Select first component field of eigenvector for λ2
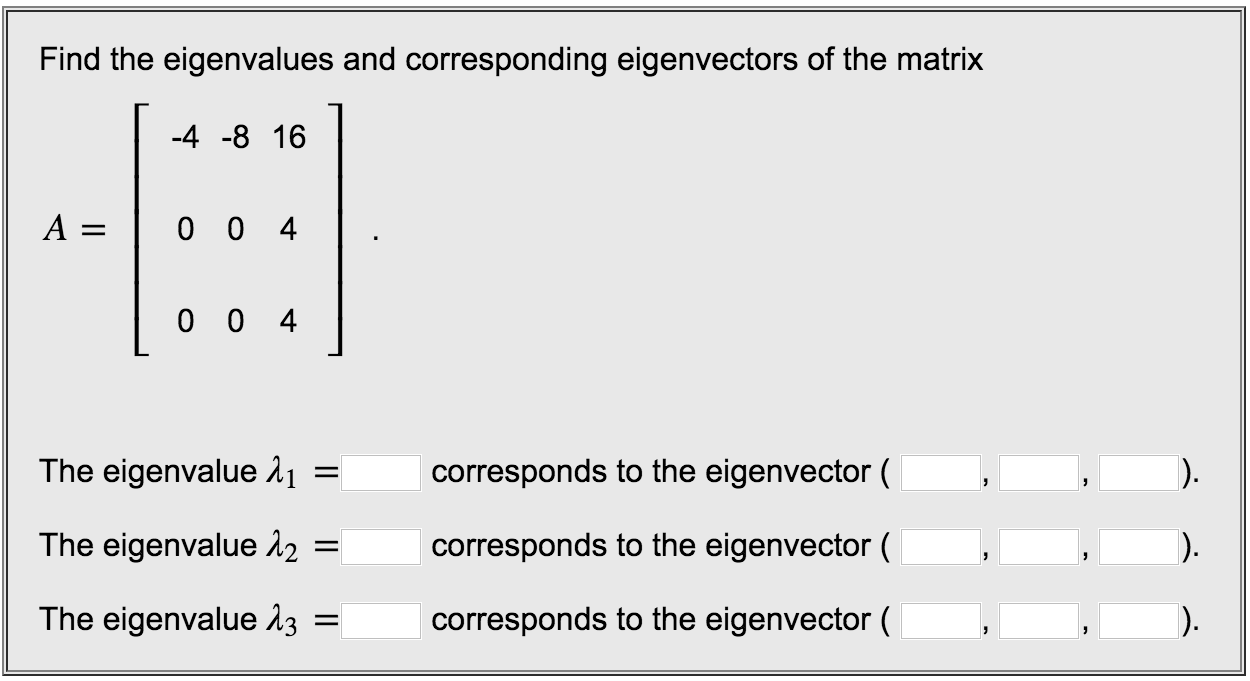 point(940,544)
